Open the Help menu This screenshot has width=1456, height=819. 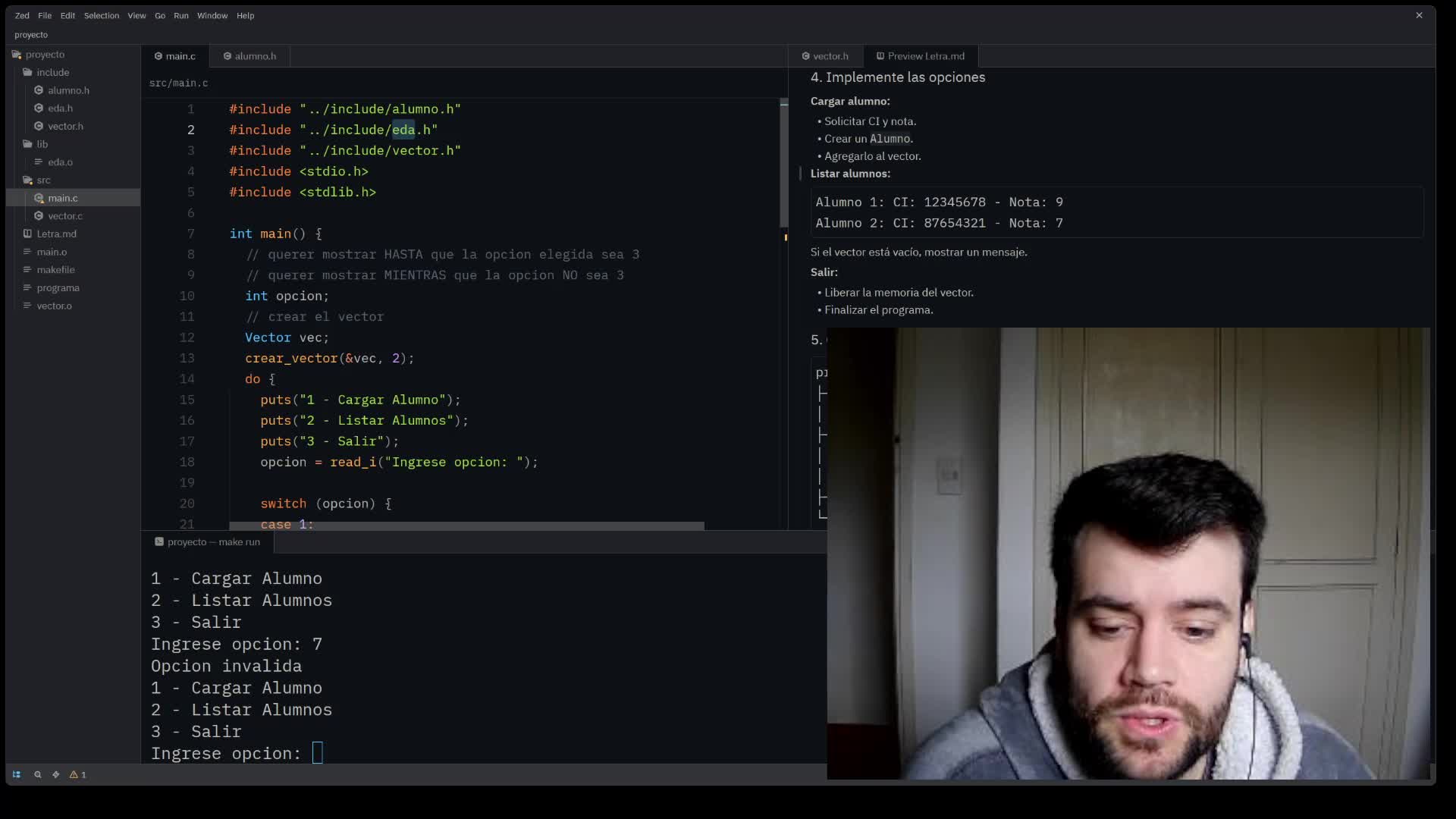245,15
